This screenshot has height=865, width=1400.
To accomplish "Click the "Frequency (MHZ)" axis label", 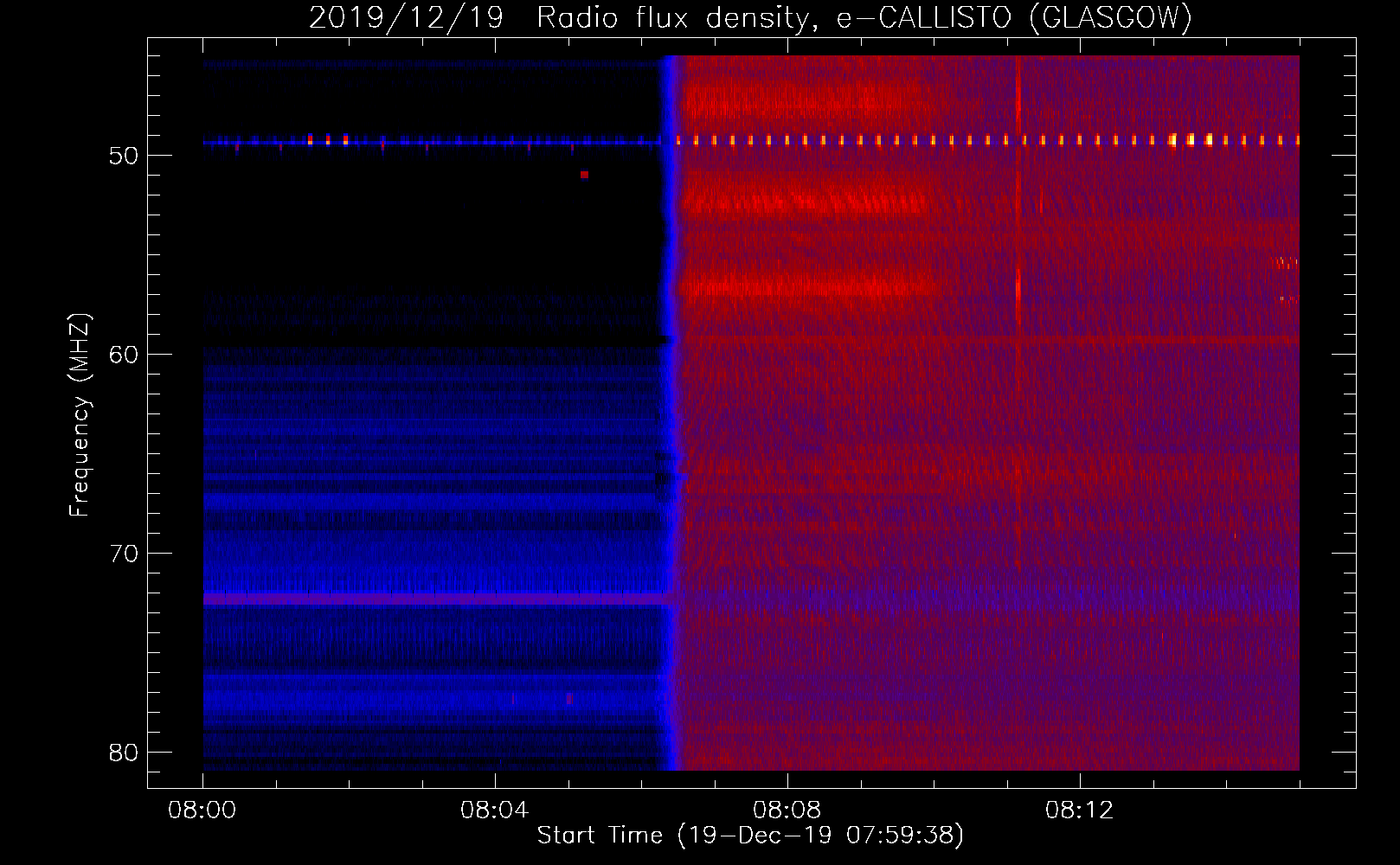I will [80, 415].
